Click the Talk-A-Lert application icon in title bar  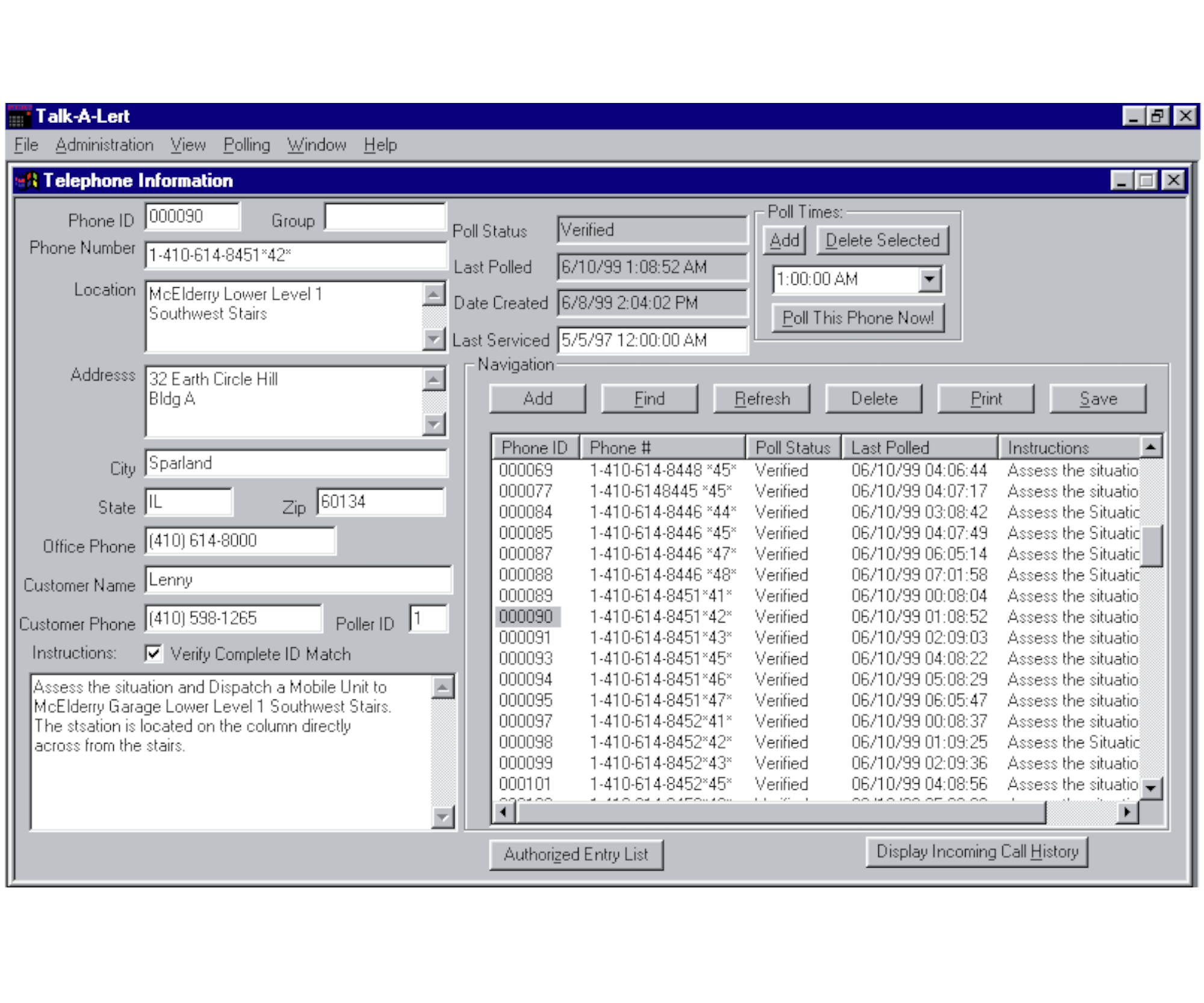(20, 116)
